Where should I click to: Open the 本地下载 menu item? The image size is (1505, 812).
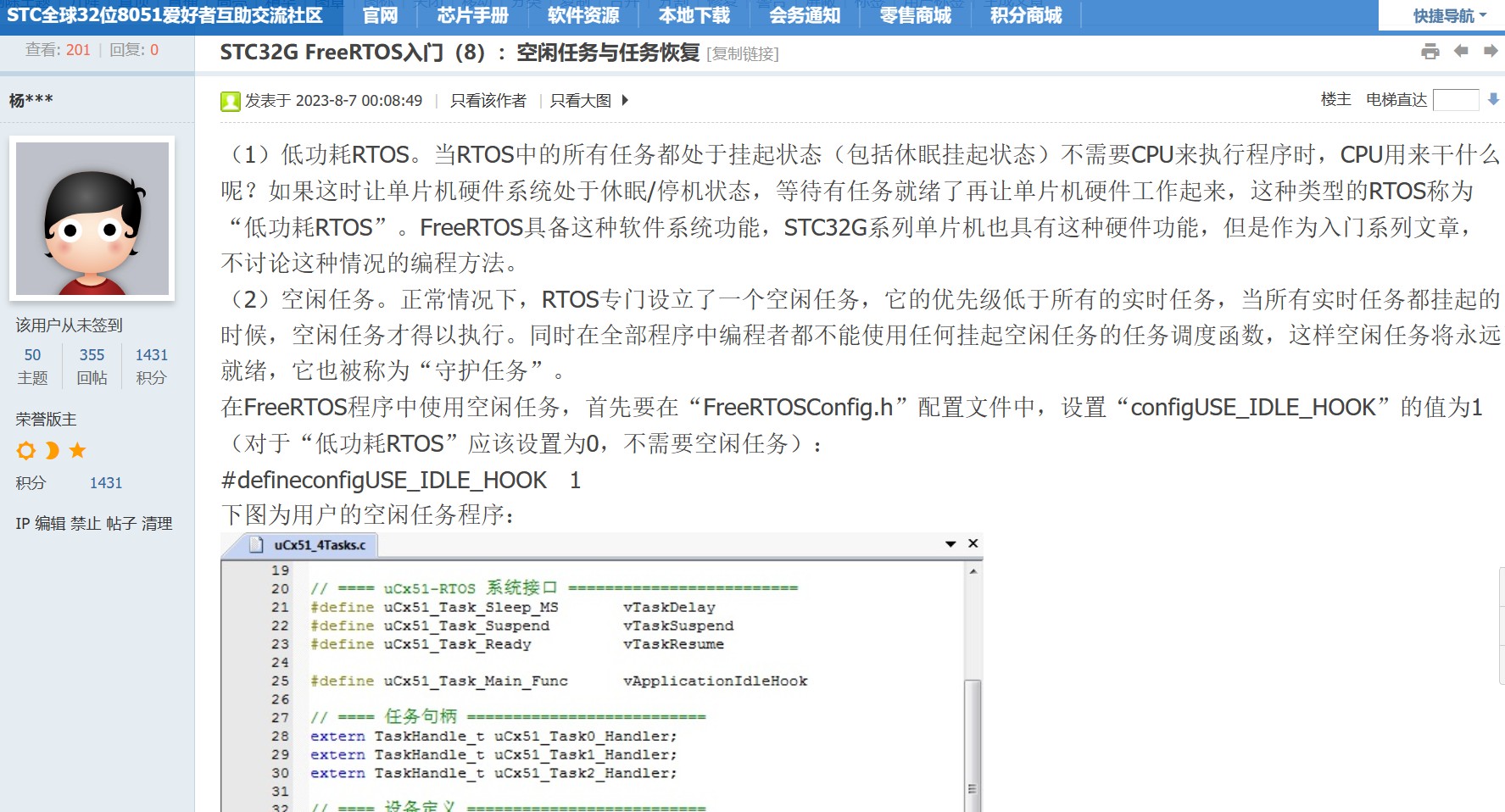point(694,15)
